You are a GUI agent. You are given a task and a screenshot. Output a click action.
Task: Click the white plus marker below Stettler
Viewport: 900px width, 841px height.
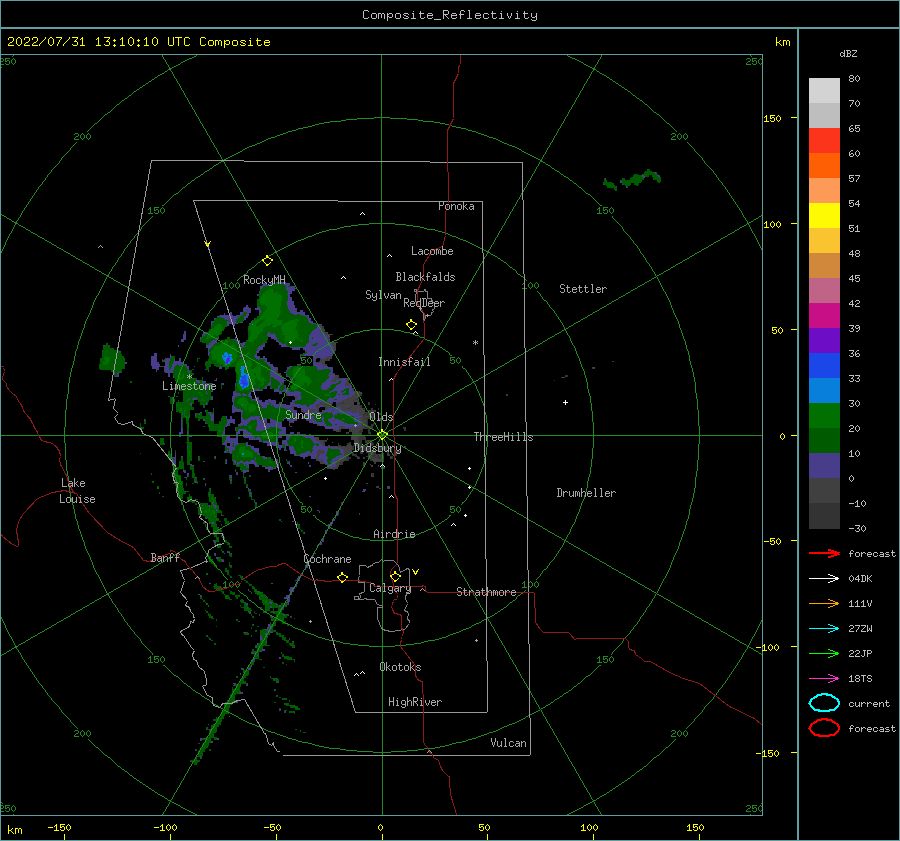click(x=565, y=402)
